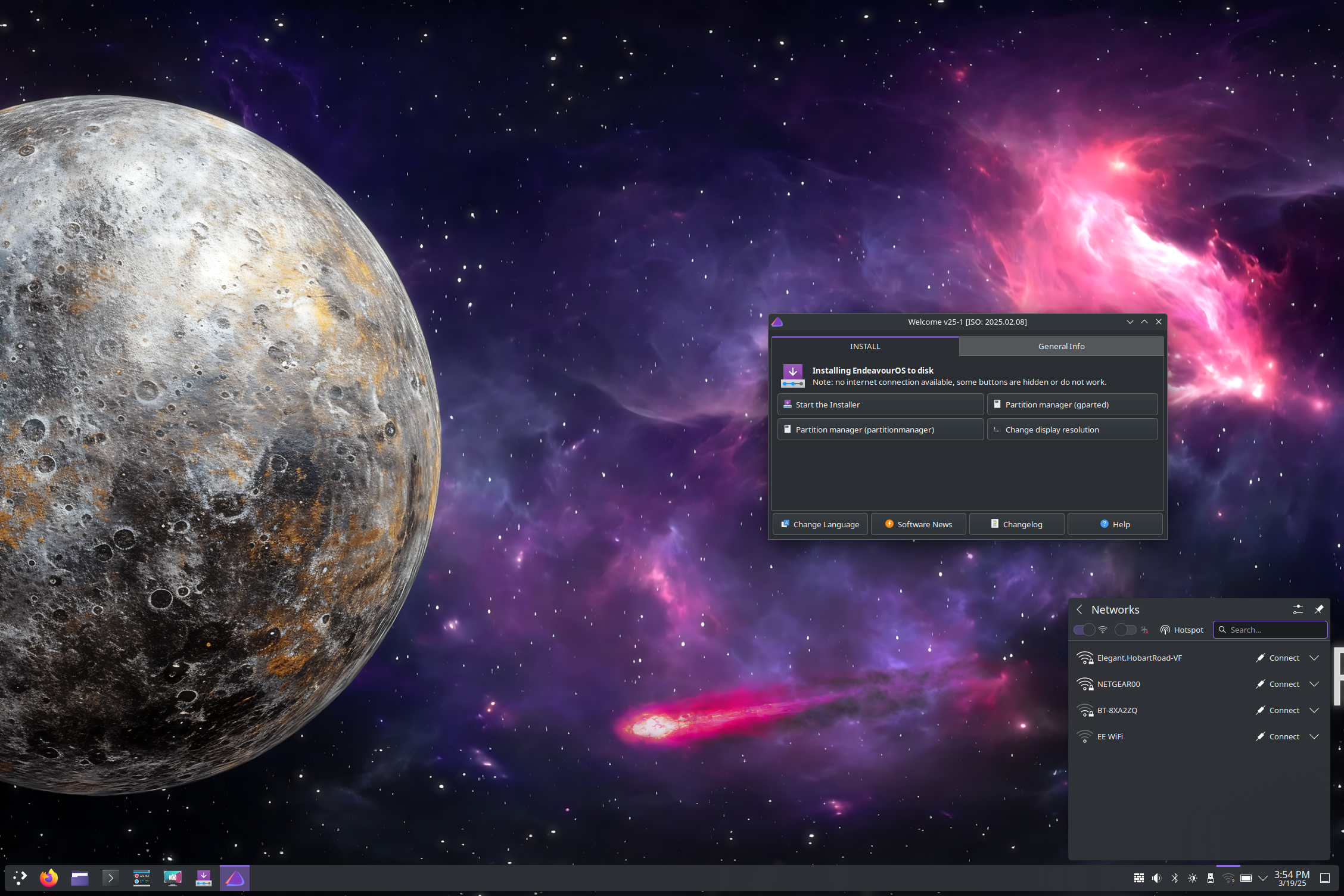Click the installer download-arrow taskbar icon
Screen dimensions: 1344x896
pos(204,878)
